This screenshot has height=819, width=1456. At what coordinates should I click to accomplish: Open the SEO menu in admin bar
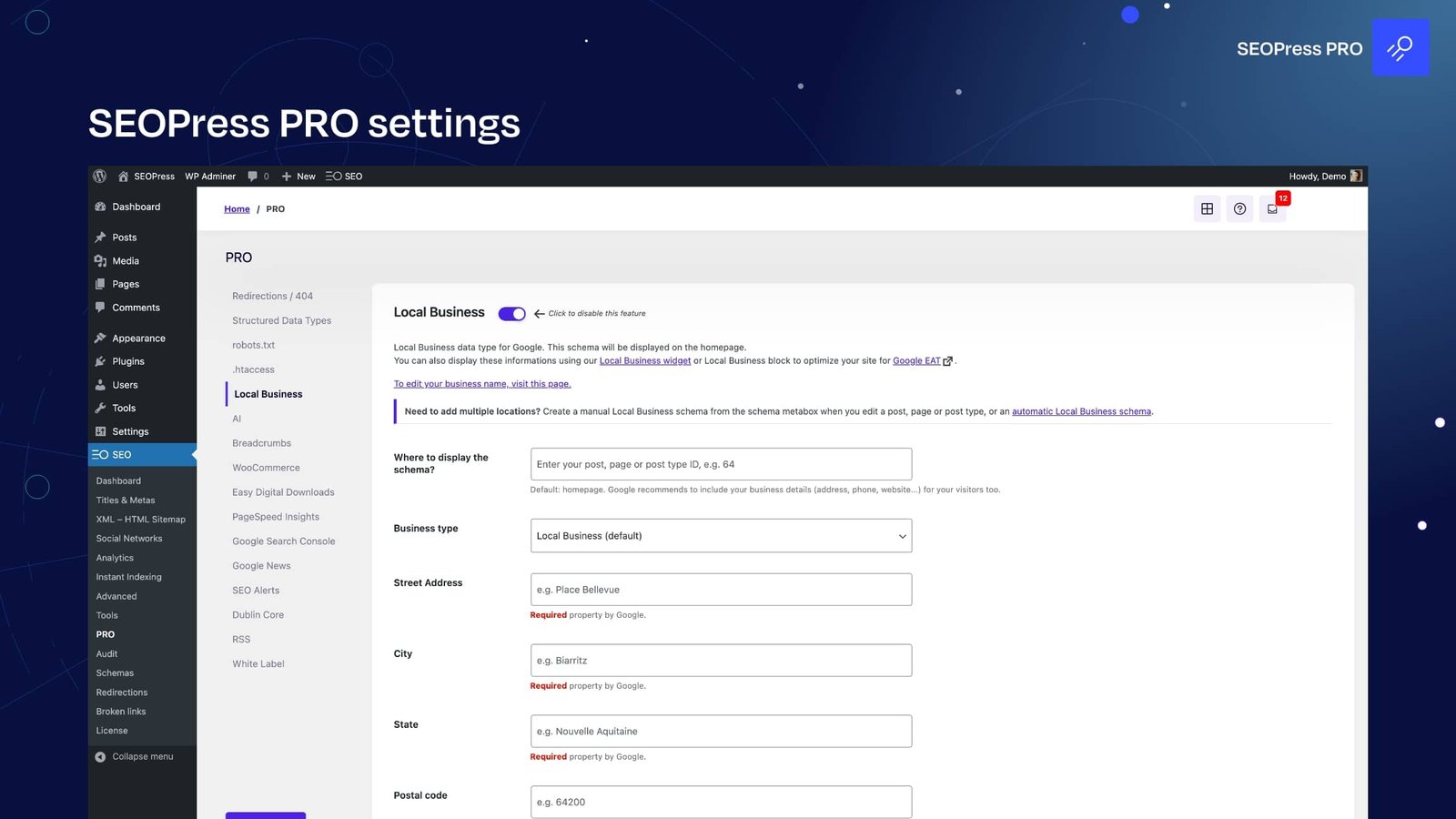pos(344,177)
